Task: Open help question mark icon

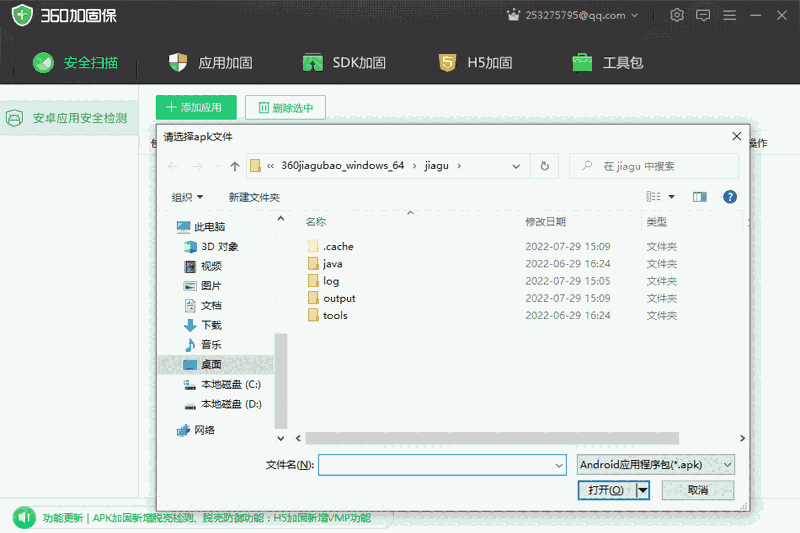Action: point(730,197)
